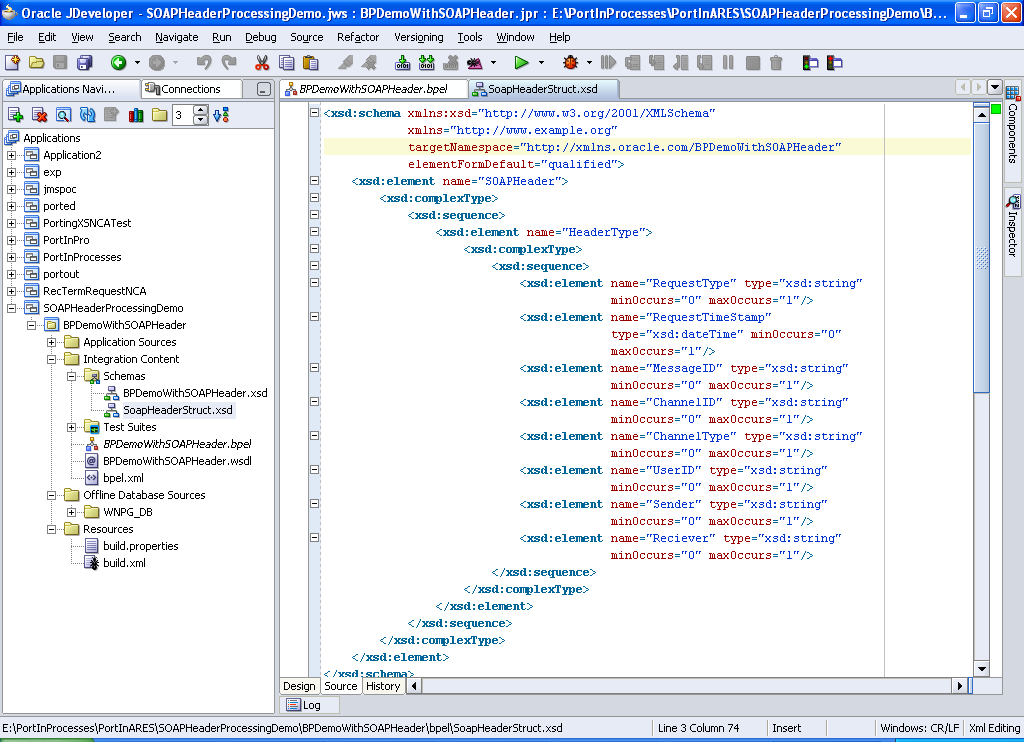Click the Make project toolbar icon
The height and width of the screenshot is (742, 1024).
(x=402, y=63)
